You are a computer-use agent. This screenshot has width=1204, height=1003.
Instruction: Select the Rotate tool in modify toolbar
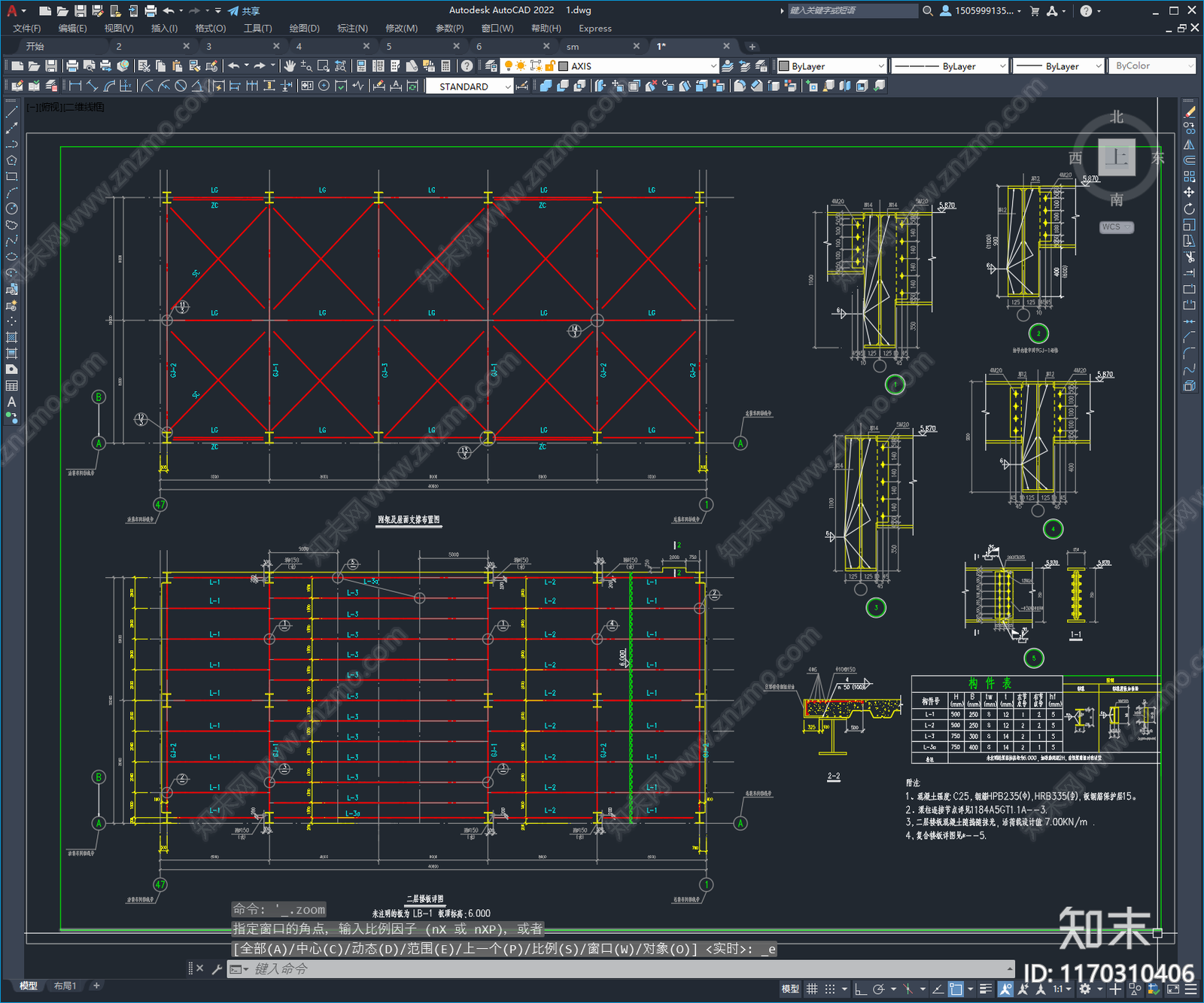tap(1189, 208)
